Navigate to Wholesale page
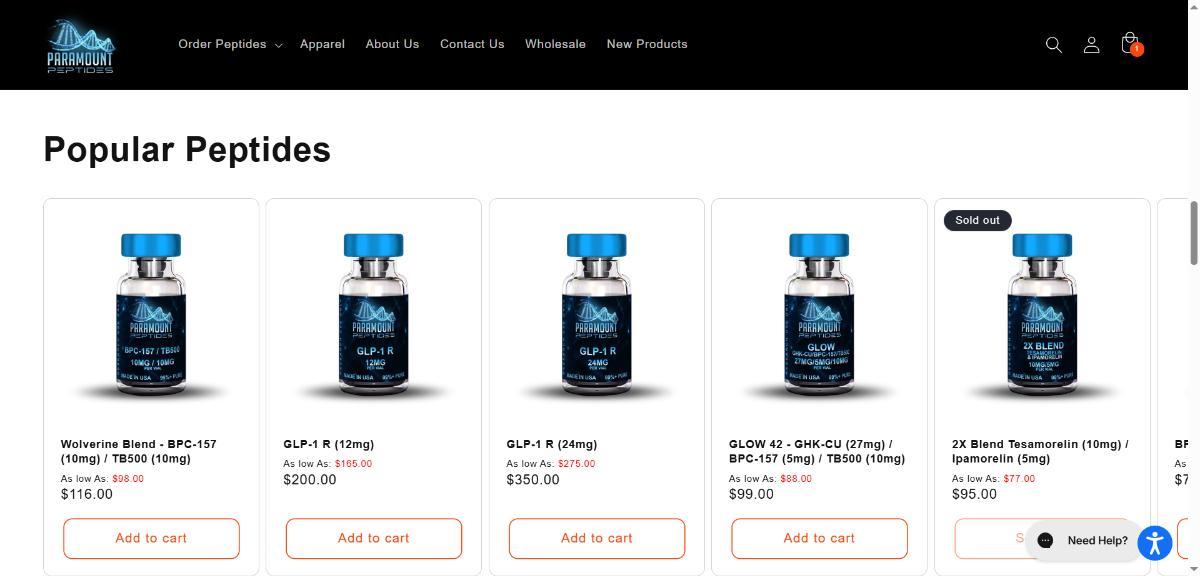Screen dimensions: 1200x576 pyautogui.click(x=555, y=44)
